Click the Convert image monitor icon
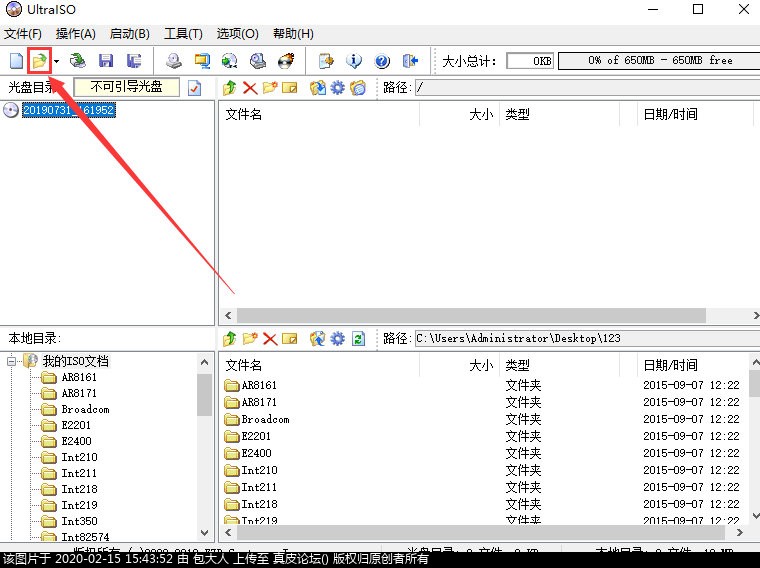Image resolution: width=760 pixels, height=568 pixels. (202, 61)
